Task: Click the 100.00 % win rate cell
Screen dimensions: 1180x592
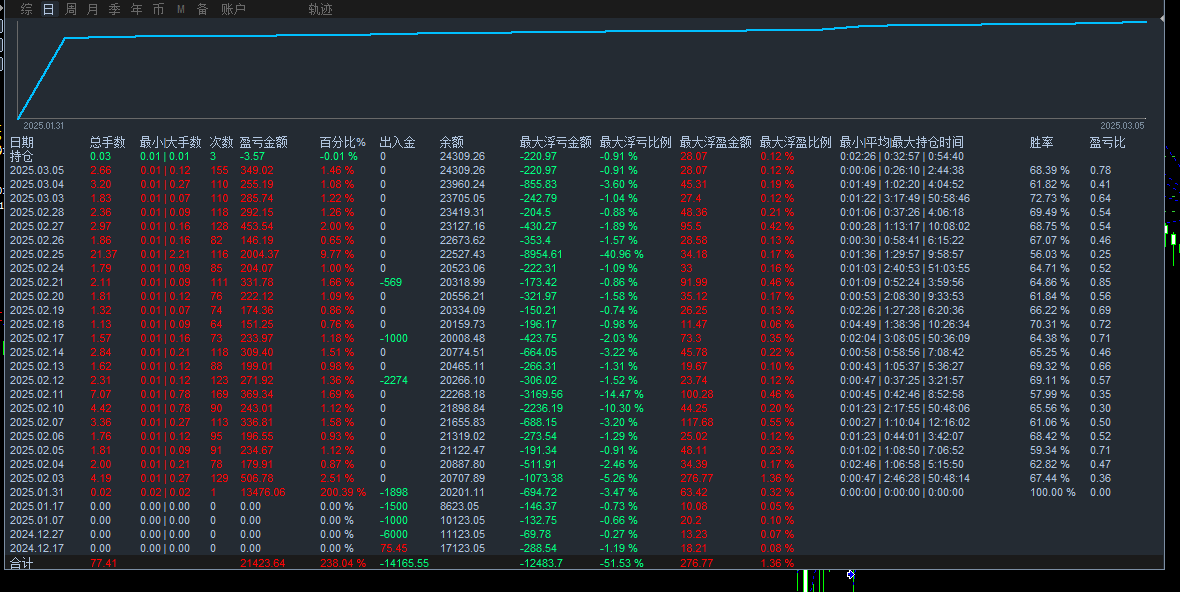Action: coord(1052,492)
